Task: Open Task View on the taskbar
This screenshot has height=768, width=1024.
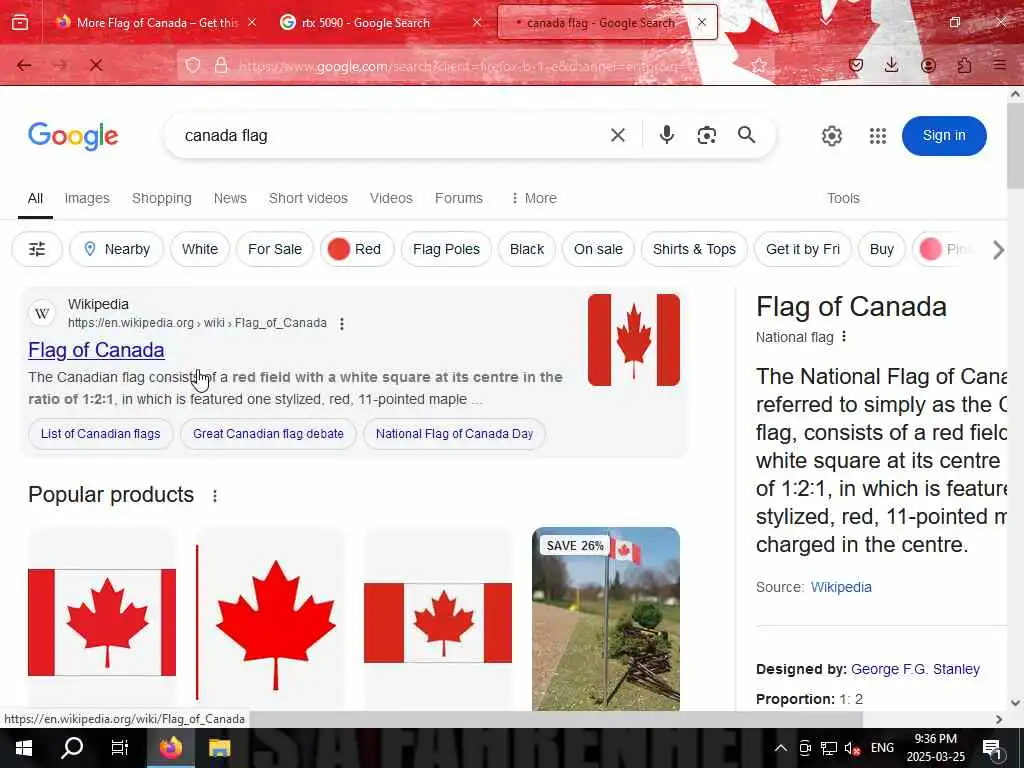Action: 120,748
